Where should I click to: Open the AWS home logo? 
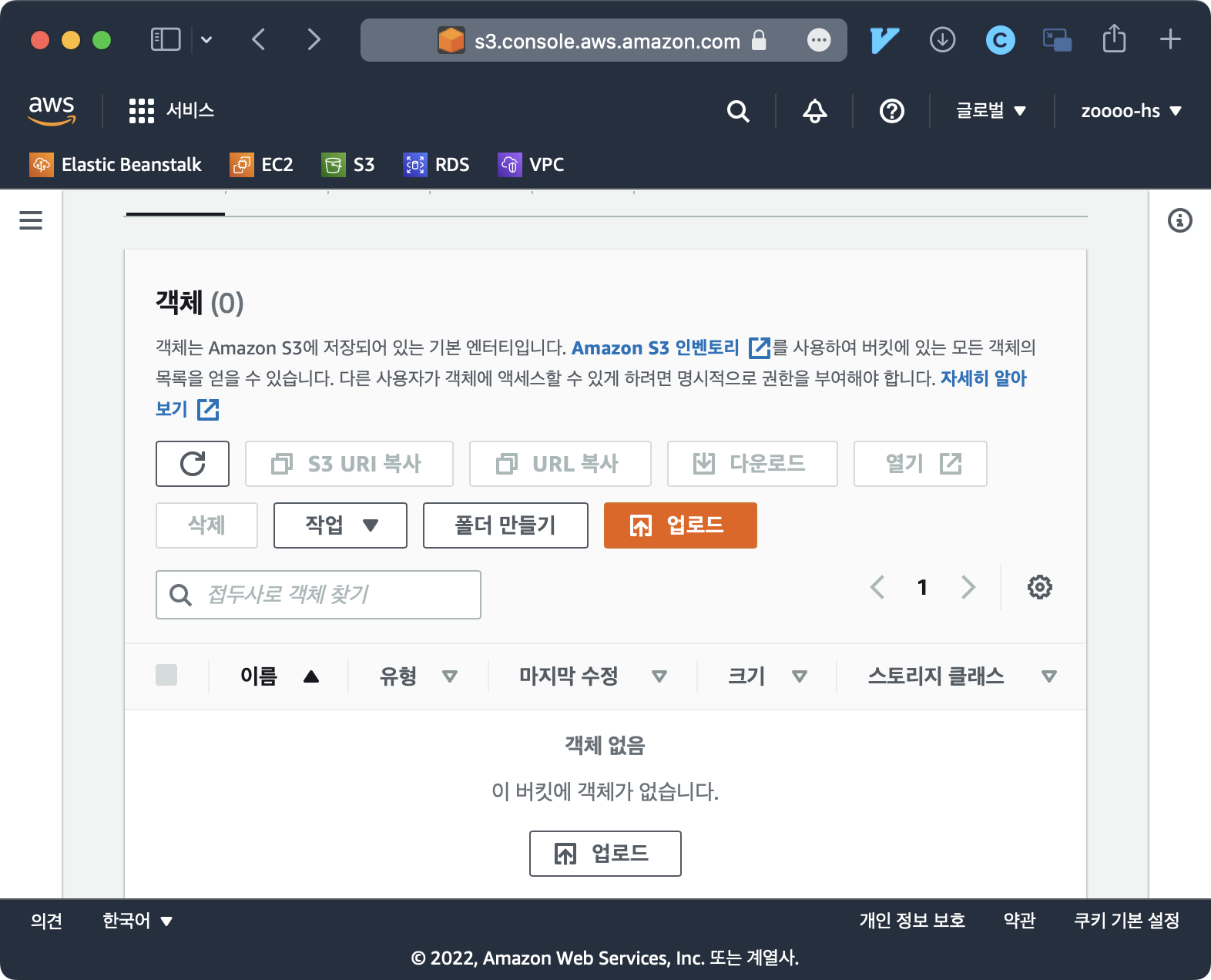52,110
